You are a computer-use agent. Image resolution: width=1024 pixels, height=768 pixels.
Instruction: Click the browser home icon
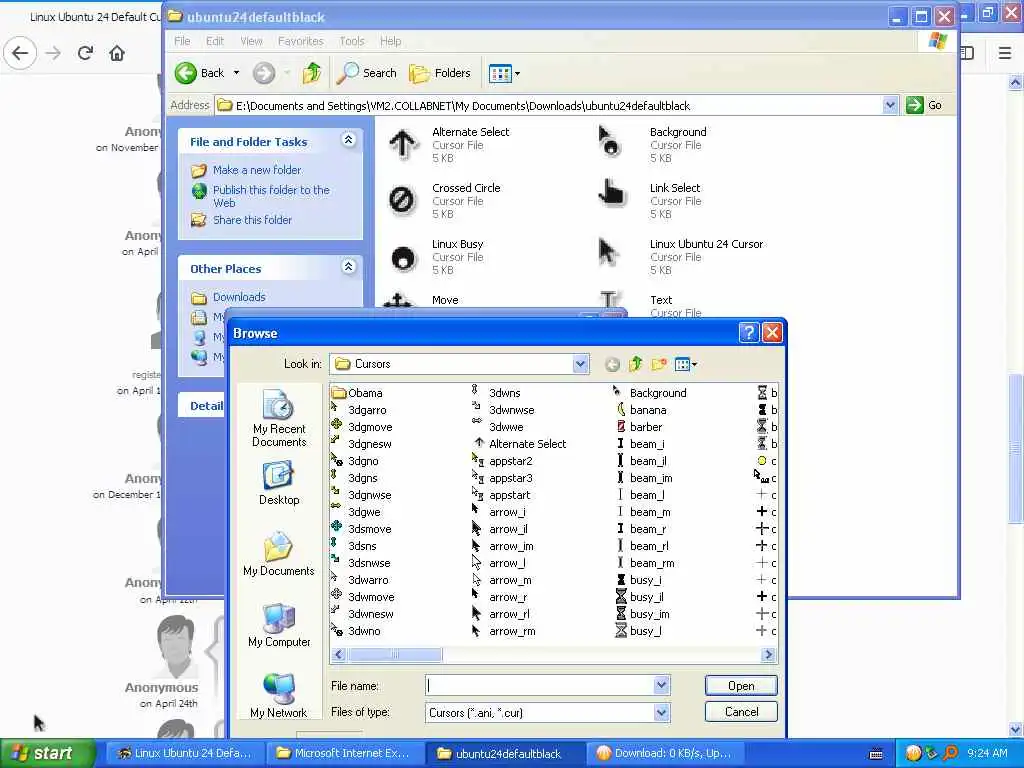(117, 53)
